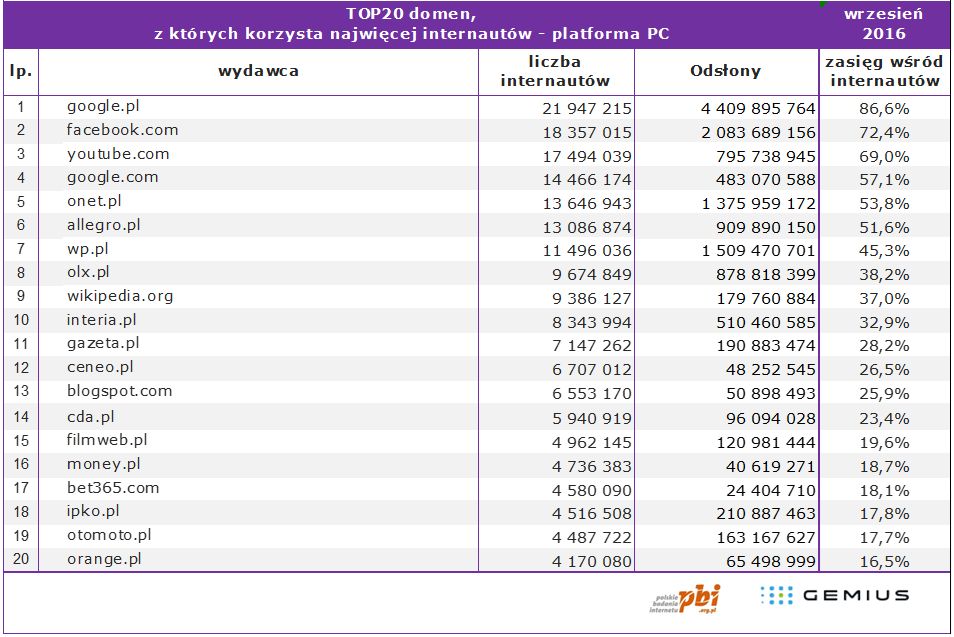Select page views 4 409 895 764
Viewport: 954px width, 637px height.
(x=758, y=108)
